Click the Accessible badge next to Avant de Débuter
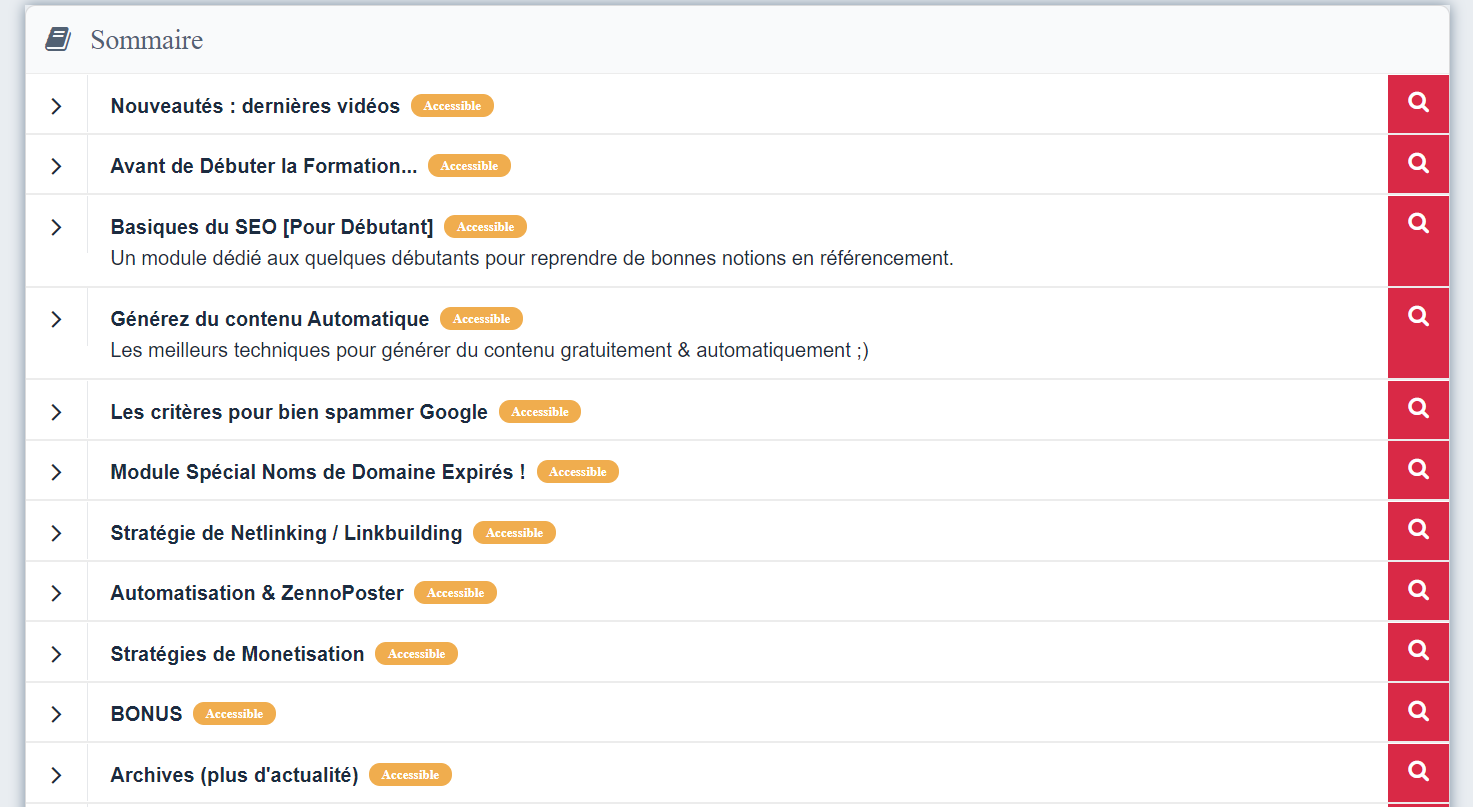1473x807 pixels. 469,166
